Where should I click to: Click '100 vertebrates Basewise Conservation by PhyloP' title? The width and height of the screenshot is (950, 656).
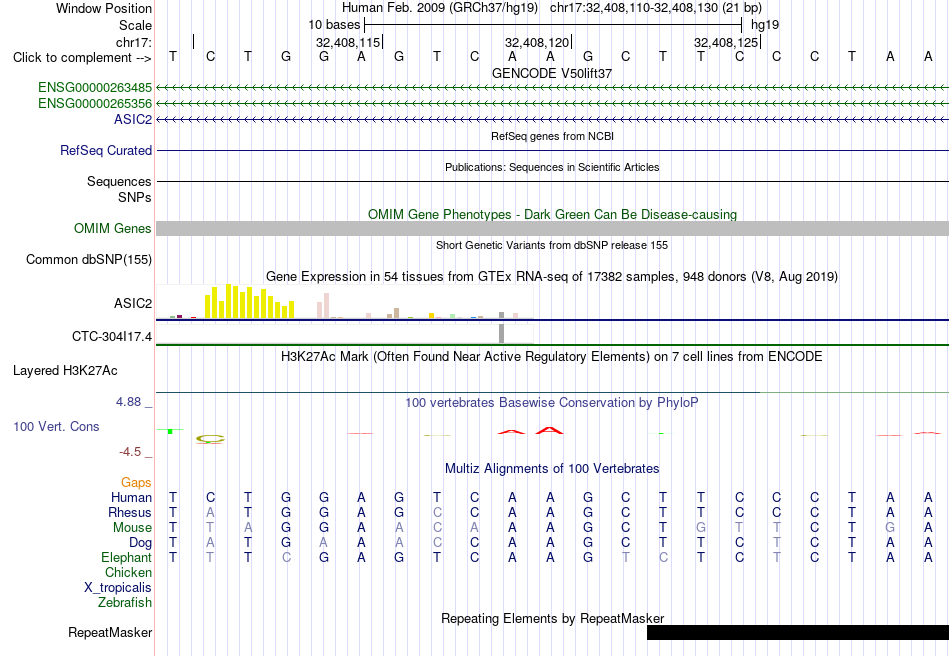(552, 402)
